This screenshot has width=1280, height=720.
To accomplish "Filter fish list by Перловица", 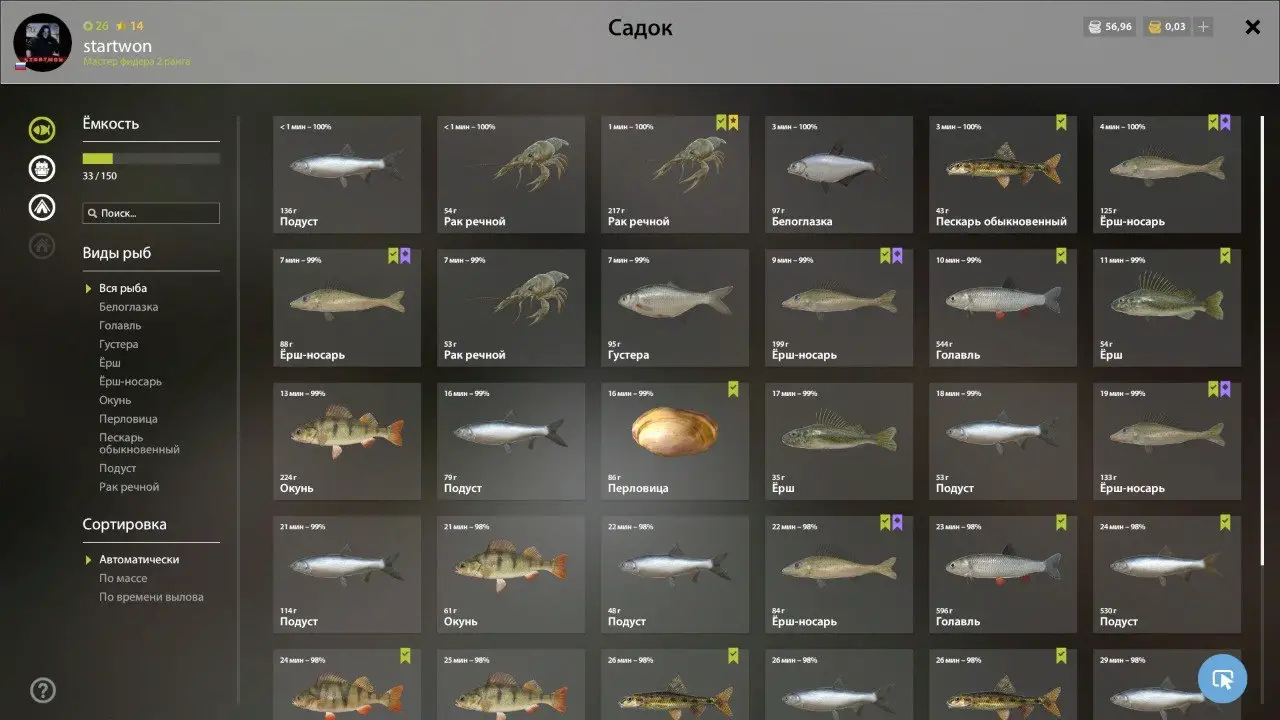I will (128, 419).
